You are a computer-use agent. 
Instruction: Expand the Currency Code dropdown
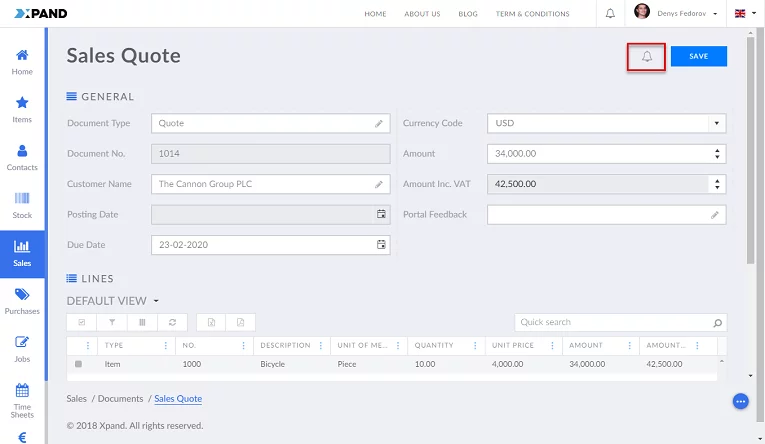pos(716,124)
